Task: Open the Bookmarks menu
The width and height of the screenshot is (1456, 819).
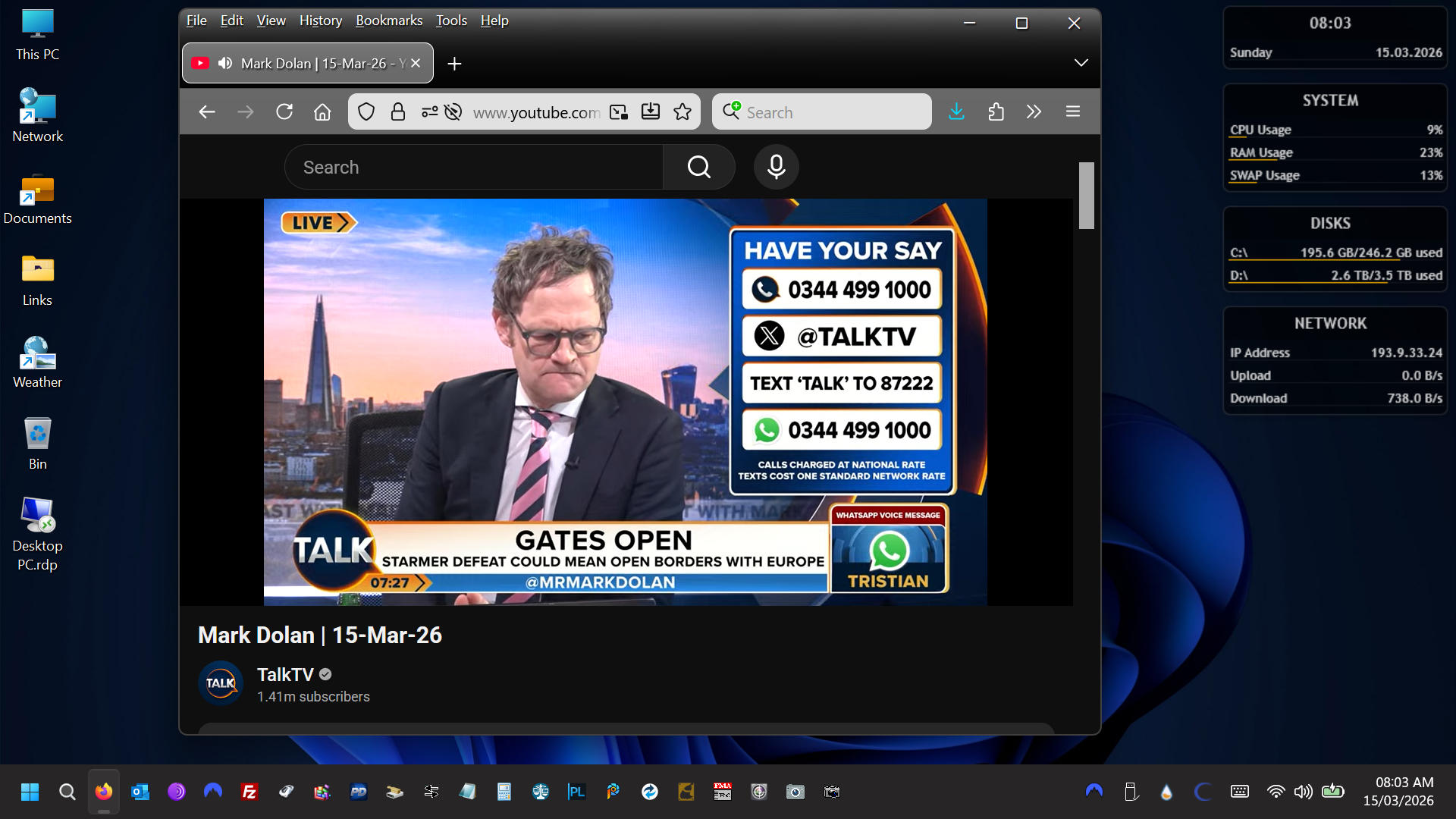Action: 388,20
